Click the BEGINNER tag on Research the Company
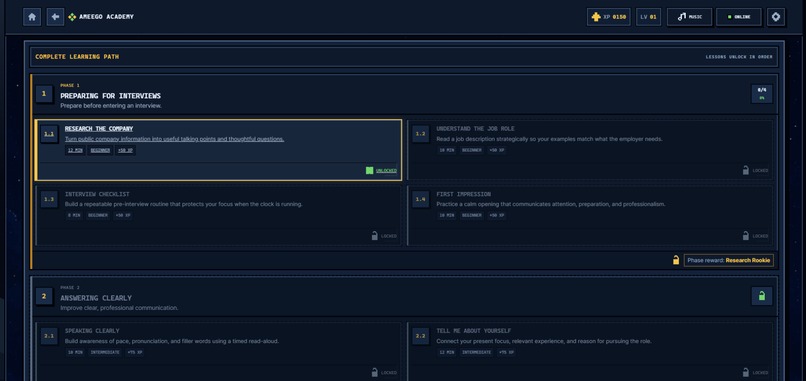806x381 pixels. pos(100,150)
